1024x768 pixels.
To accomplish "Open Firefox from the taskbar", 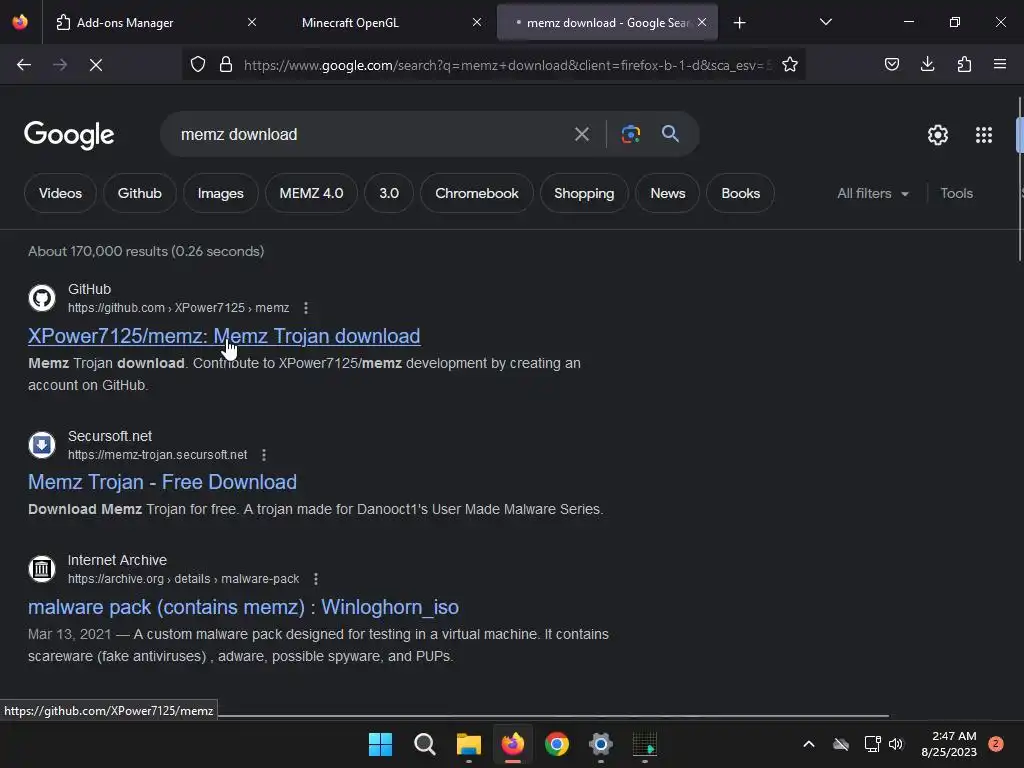I will click(x=513, y=744).
